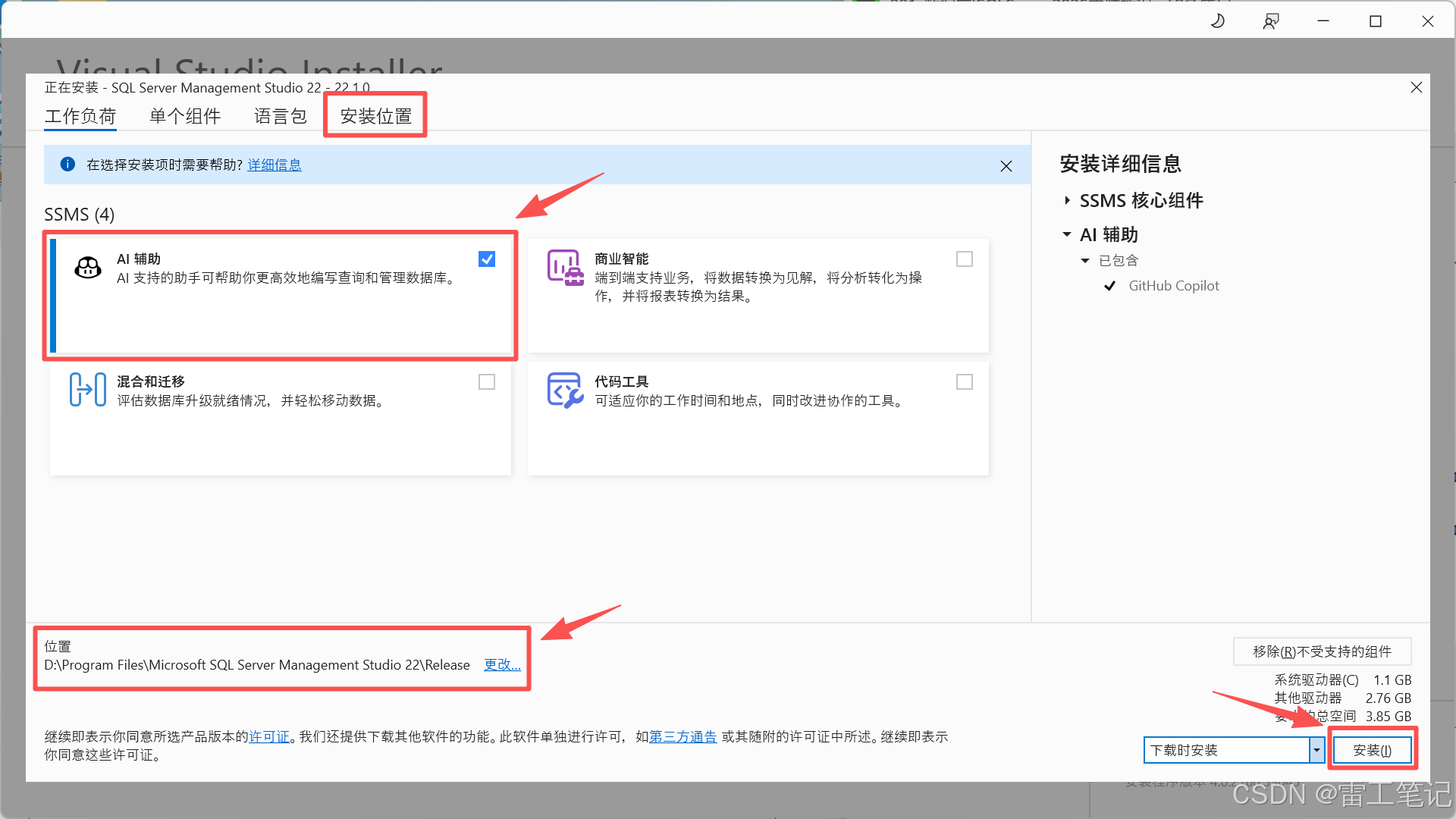Toggle the night theme moon icon

coord(1217,21)
